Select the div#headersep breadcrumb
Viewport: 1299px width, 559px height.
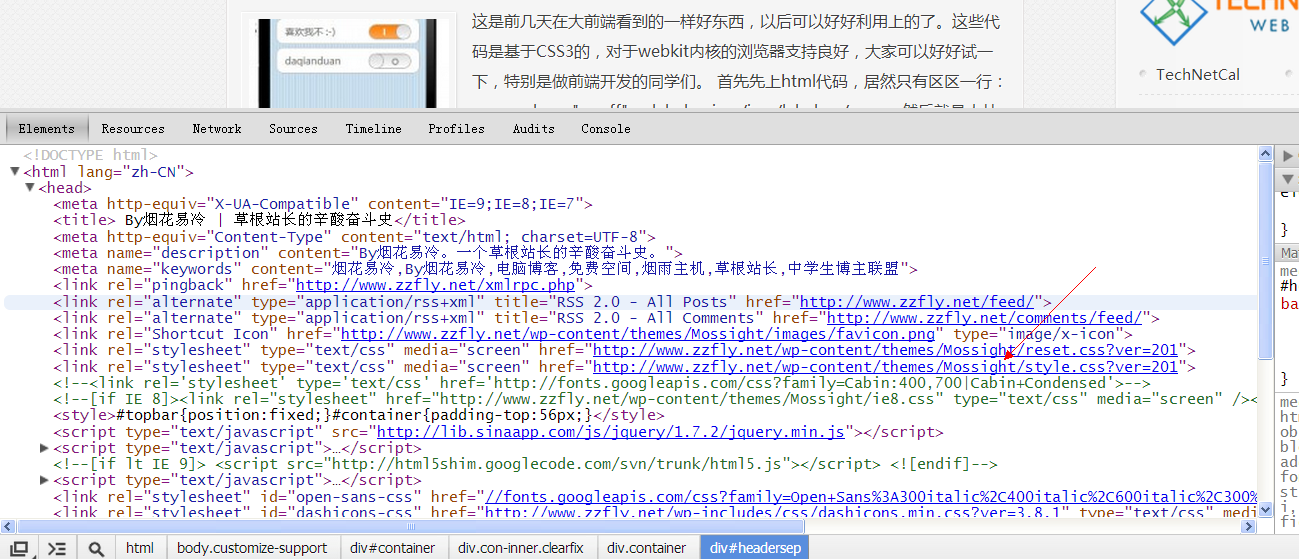(754, 548)
